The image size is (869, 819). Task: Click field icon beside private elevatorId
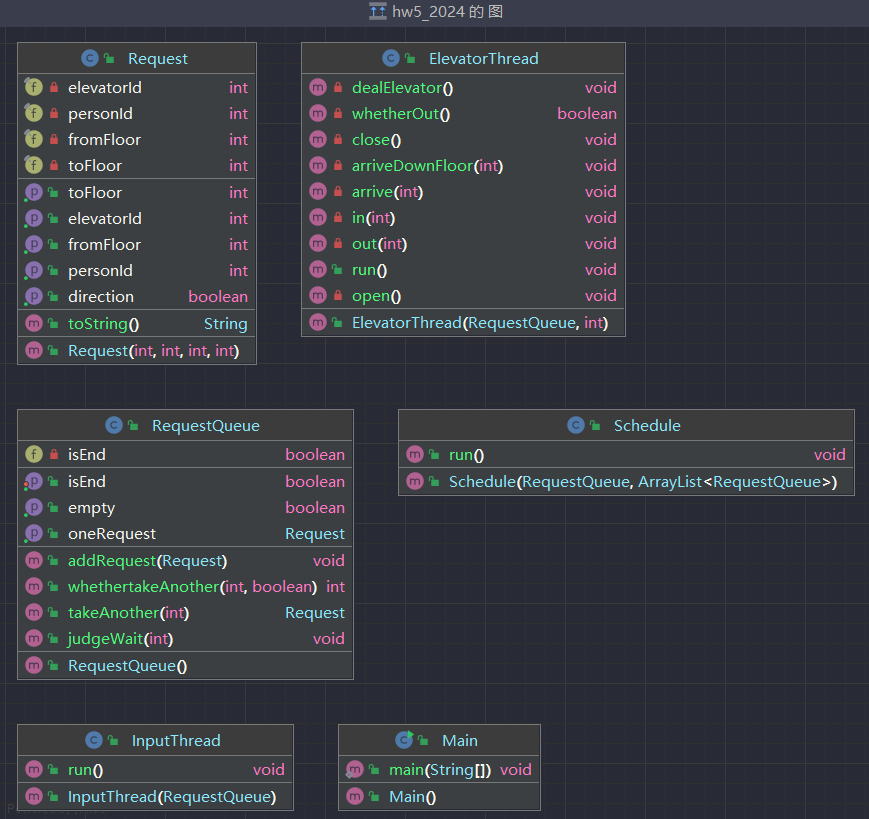click(34, 87)
